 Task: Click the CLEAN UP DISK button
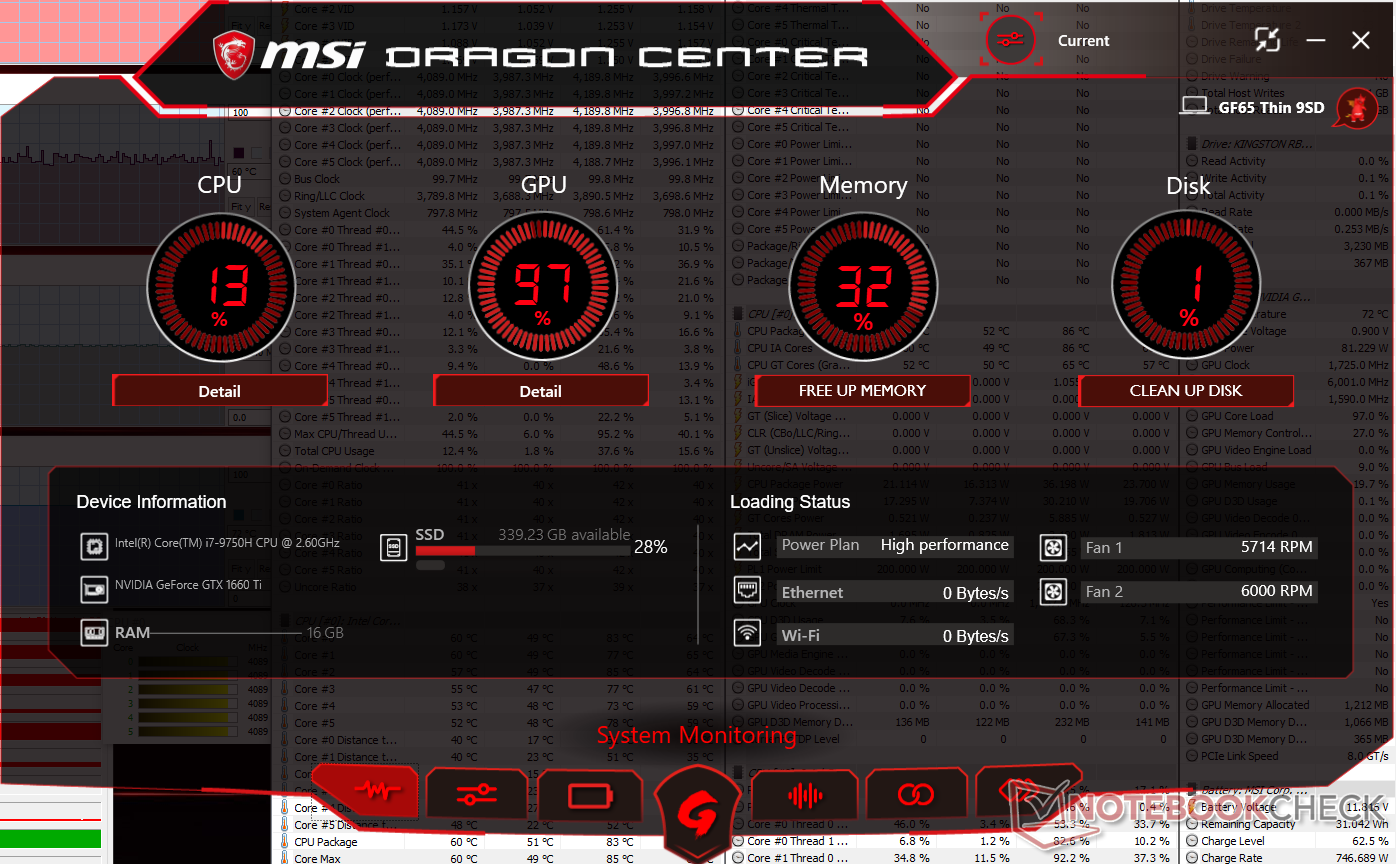coord(1186,390)
